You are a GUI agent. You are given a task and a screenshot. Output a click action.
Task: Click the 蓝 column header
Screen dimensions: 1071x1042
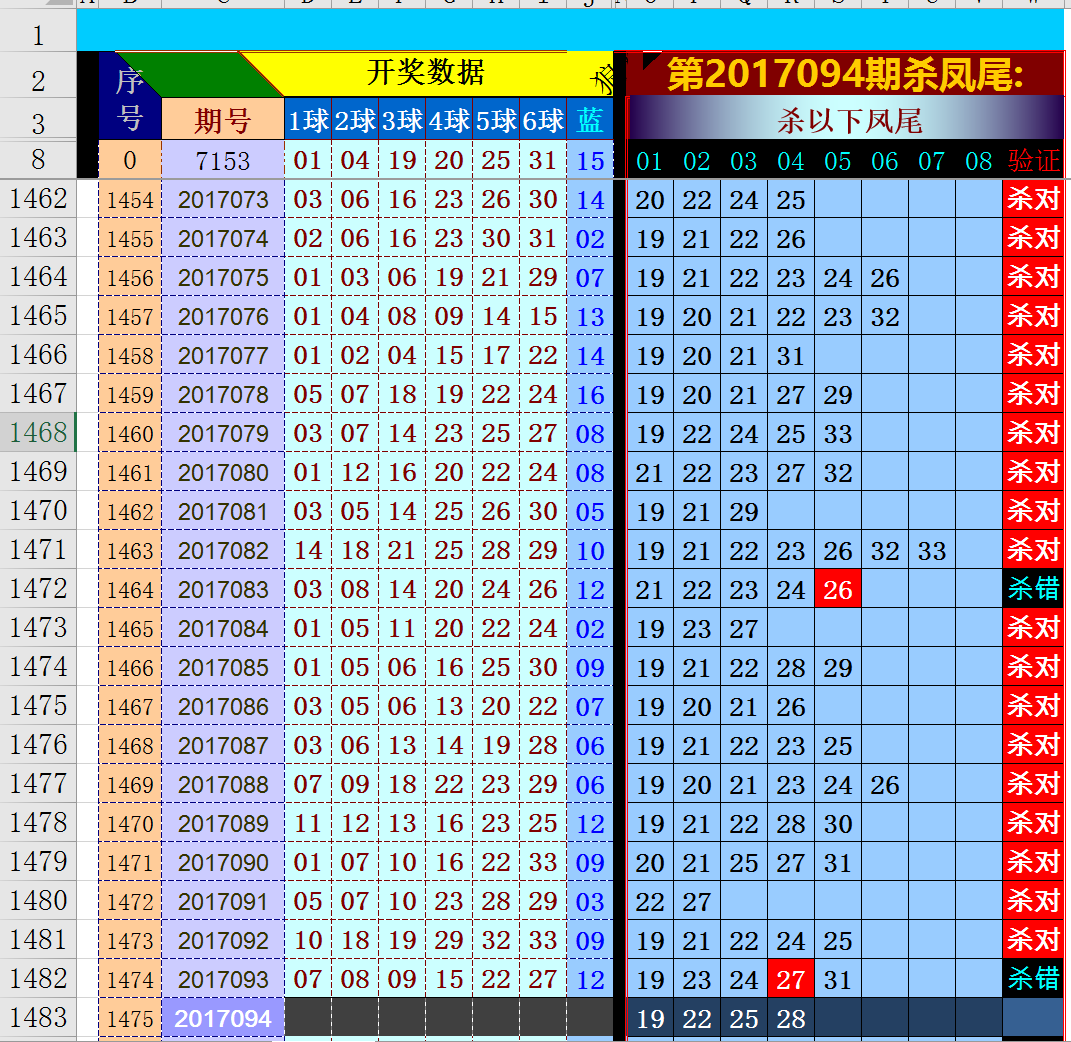click(590, 119)
